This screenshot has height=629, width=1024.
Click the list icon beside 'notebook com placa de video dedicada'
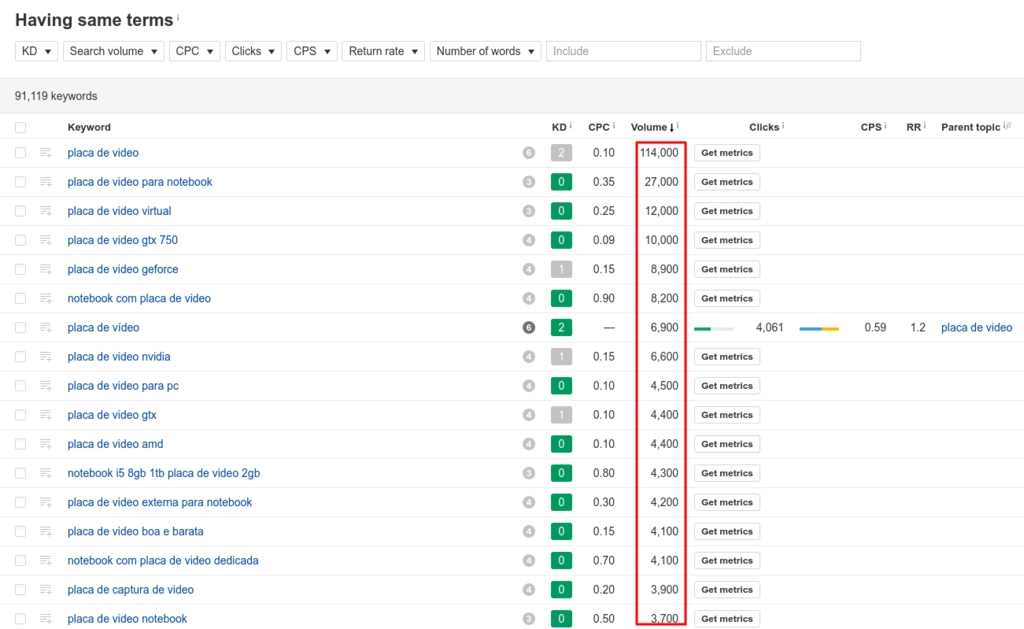pyautogui.click(x=46, y=560)
